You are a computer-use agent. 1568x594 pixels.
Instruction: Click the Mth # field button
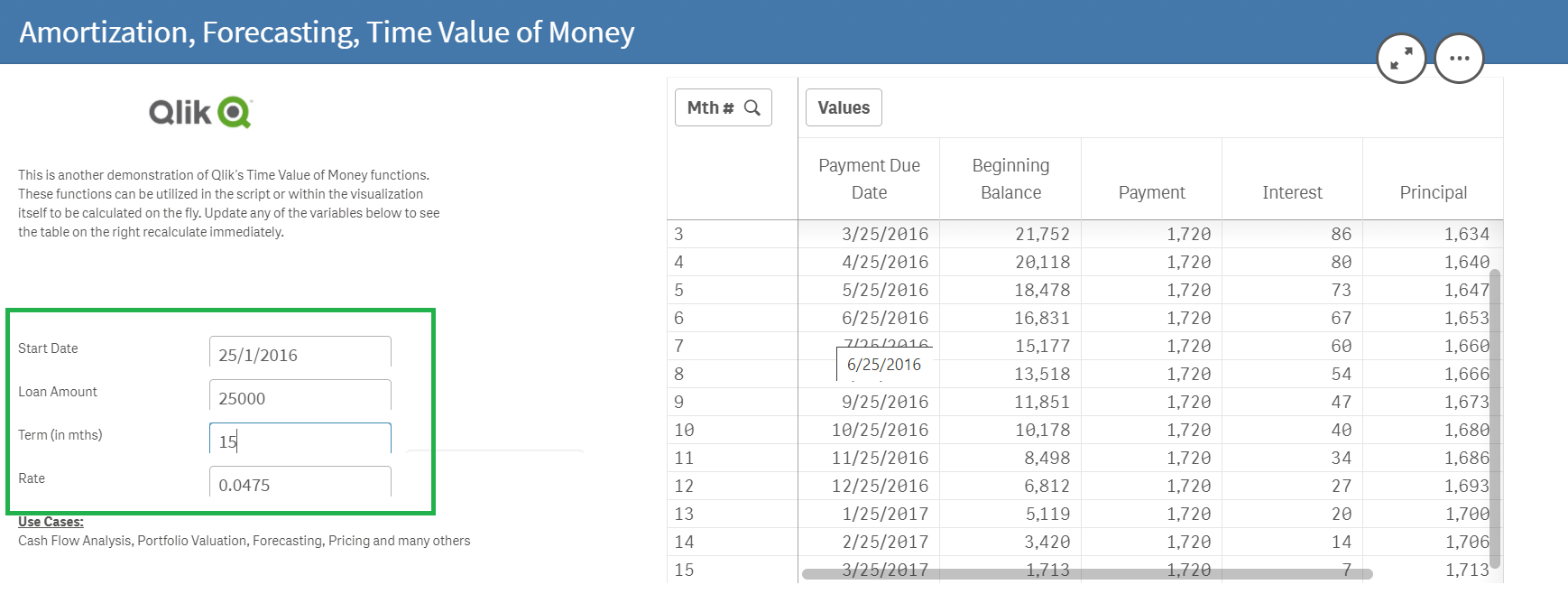pyautogui.click(x=710, y=108)
